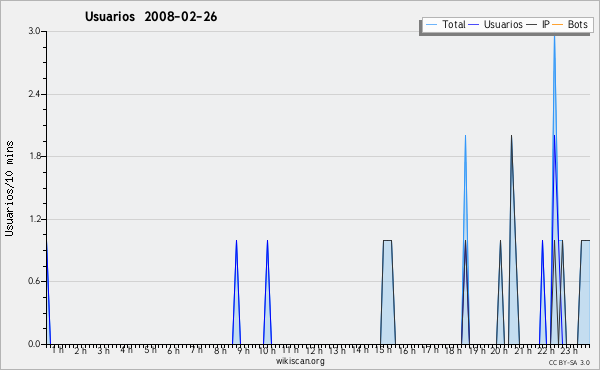Image resolution: width=600 pixels, height=370 pixels.
Task: Click the 'wikiscan.org' text below the chart
Action: pyautogui.click(x=300, y=361)
